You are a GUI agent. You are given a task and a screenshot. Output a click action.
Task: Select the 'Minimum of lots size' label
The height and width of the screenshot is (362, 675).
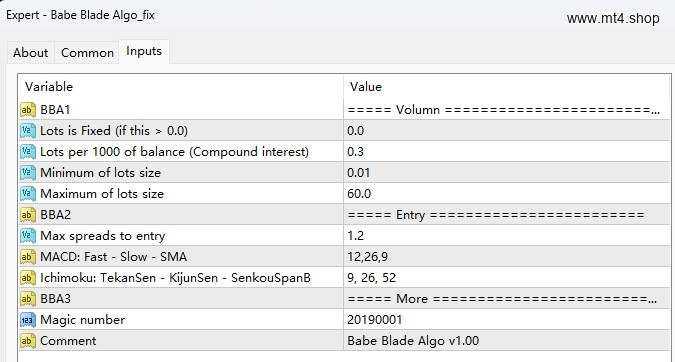point(100,173)
